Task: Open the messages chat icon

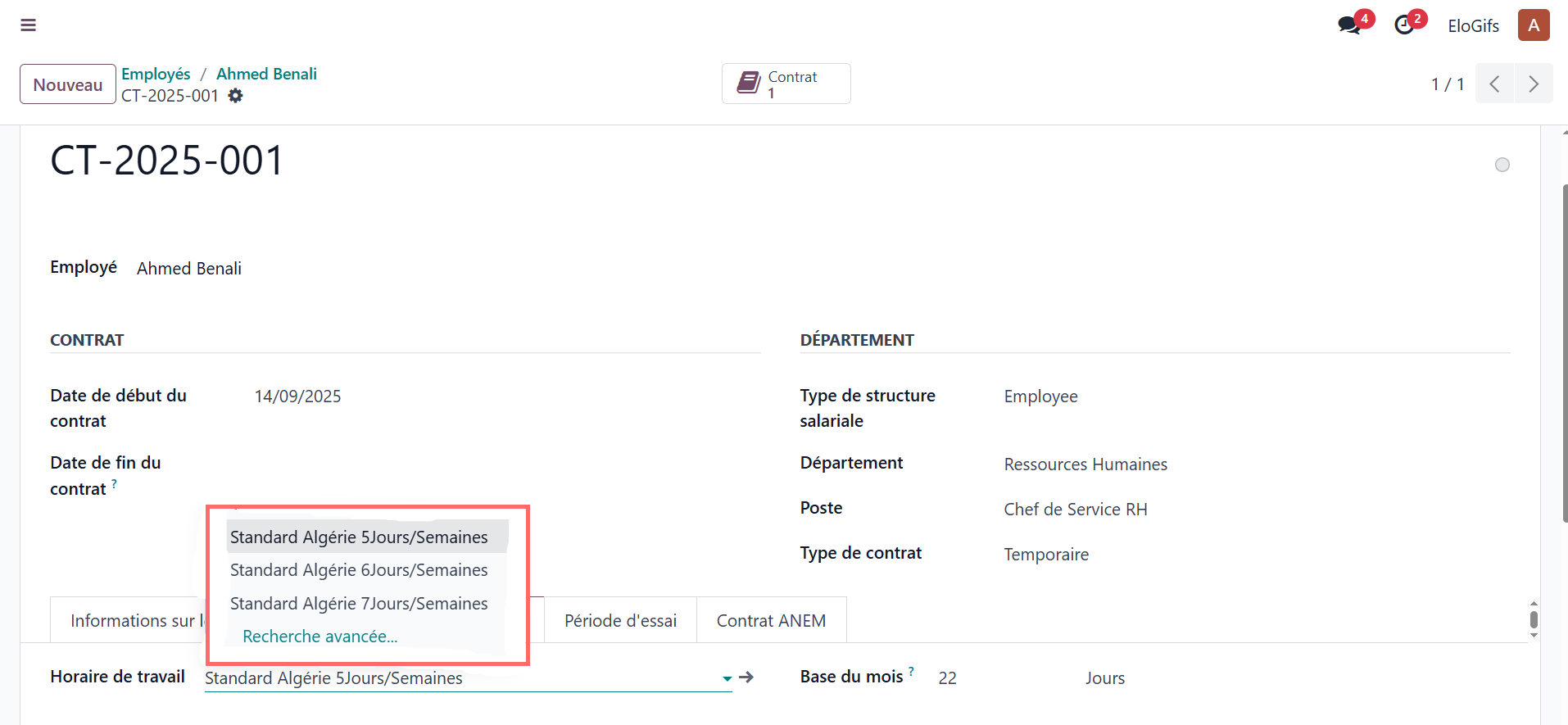Action: tap(1348, 25)
